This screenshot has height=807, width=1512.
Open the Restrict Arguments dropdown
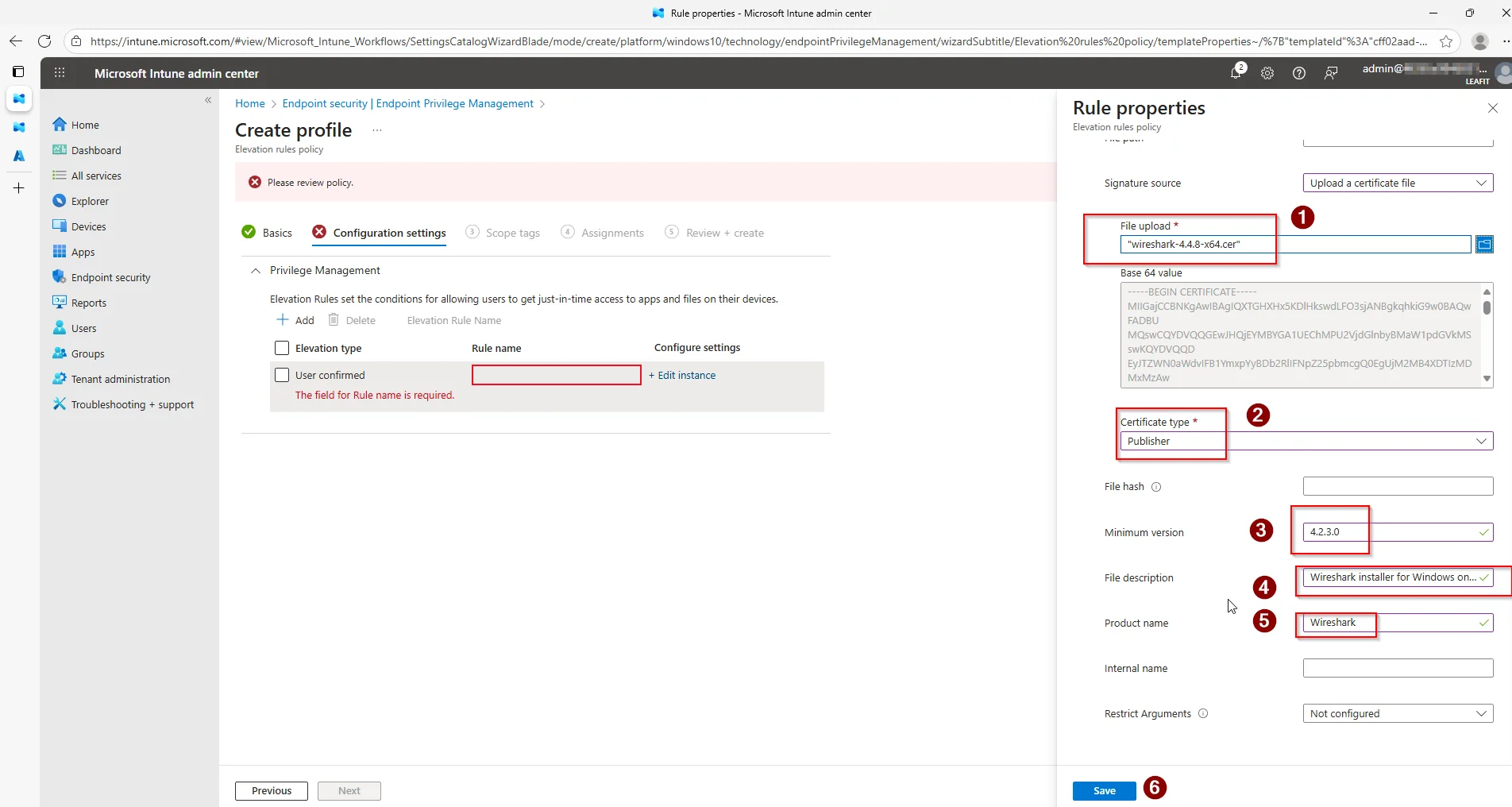[x=1398, y=713]
